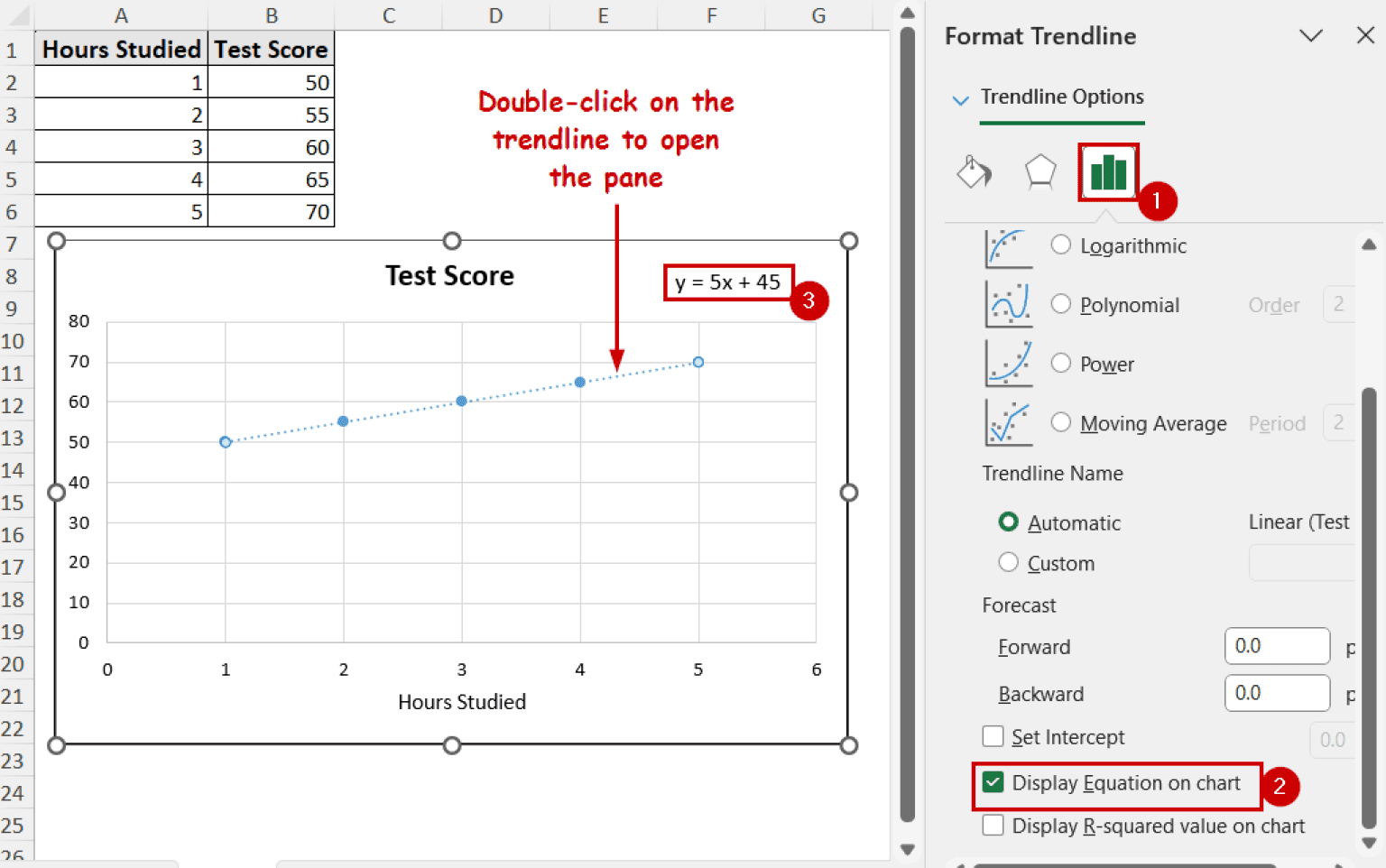Enable Display R-squared value on chart

point(993,826)
